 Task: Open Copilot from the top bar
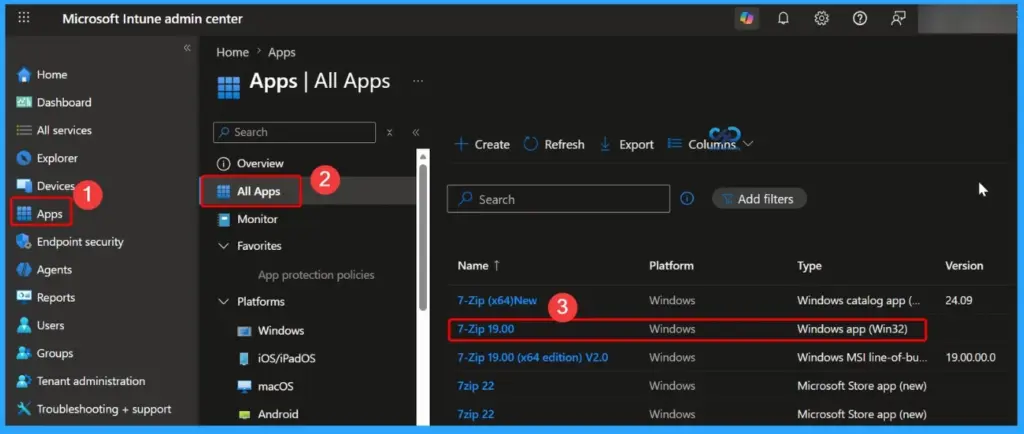(746, 19)
